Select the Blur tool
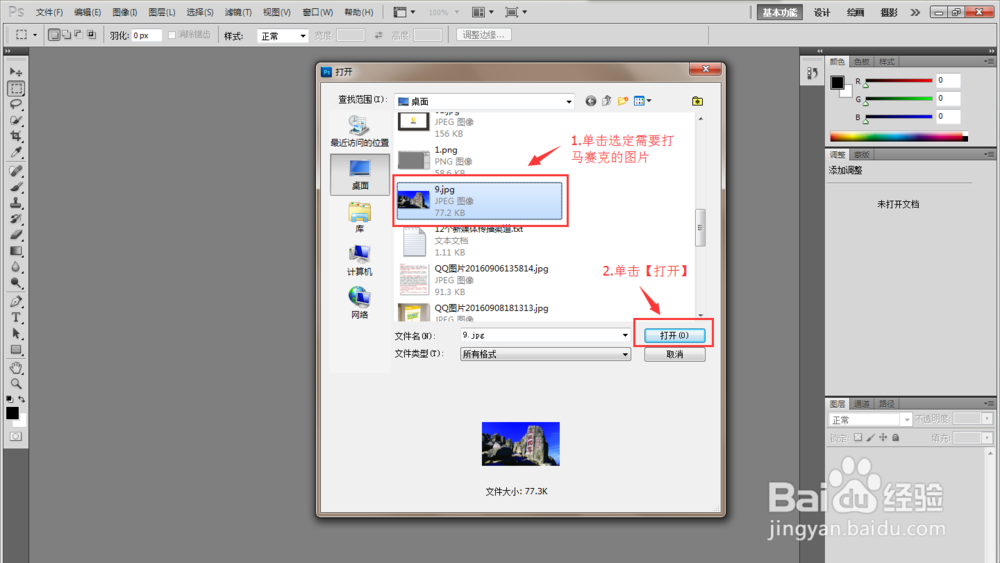Image resolution: width=1000 pixels, height=563 pixels. tap(16, 267)
